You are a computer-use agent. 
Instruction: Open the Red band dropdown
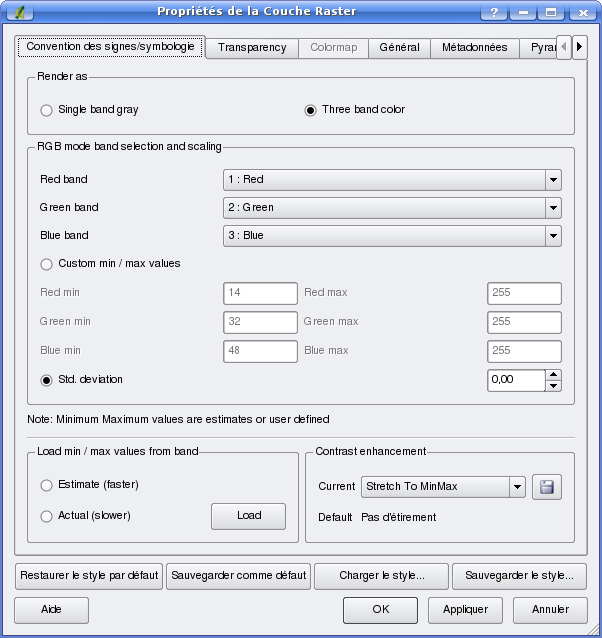[x=391, y=180]
